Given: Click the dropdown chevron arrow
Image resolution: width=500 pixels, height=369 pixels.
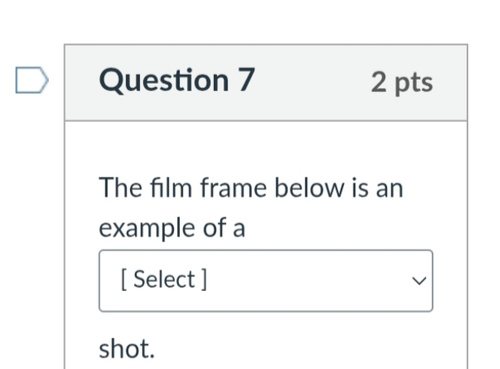Looking at the screenshot, I should pyautogui.click(x=419, y=281).
